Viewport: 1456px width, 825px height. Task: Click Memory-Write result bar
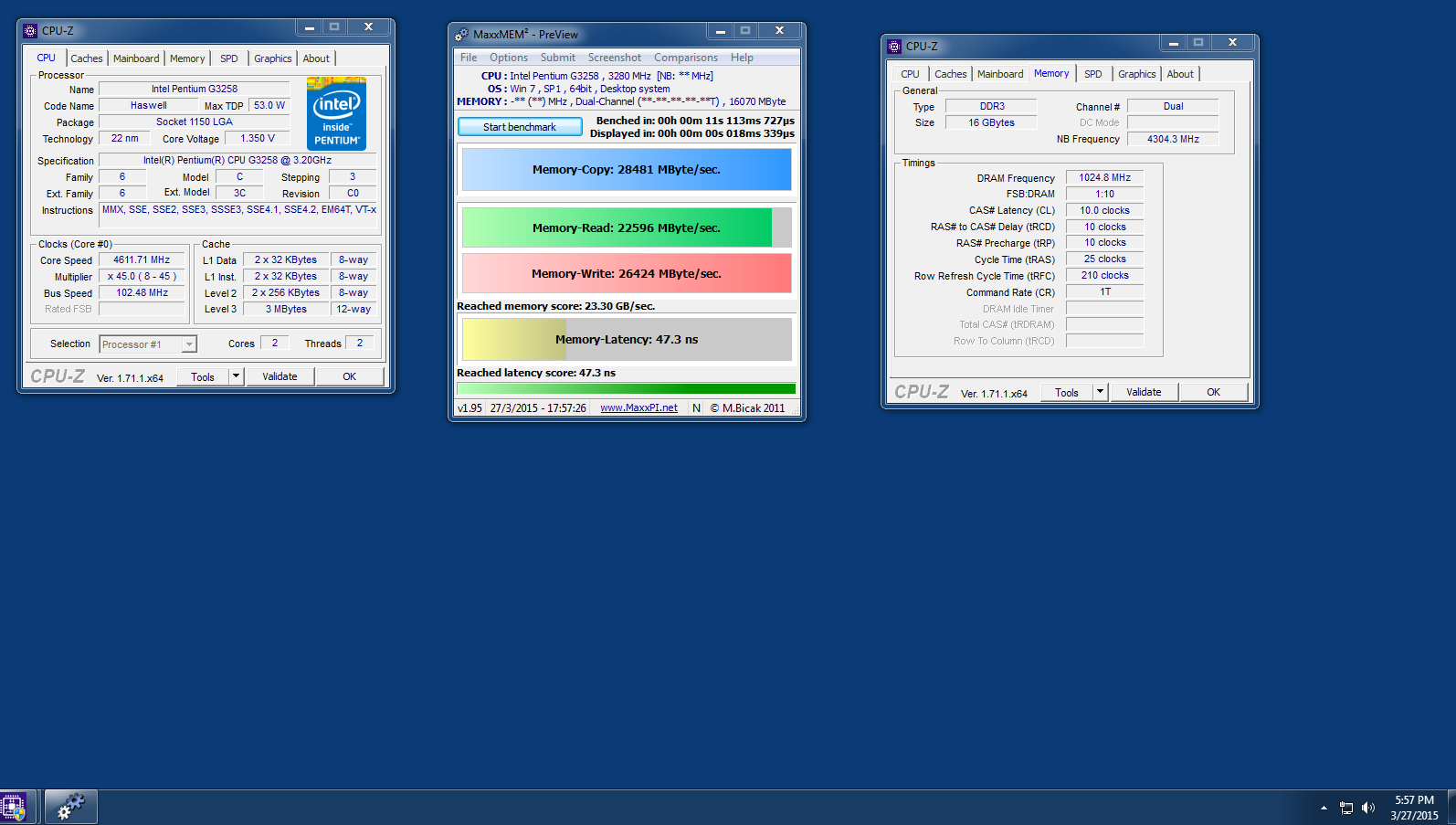(x=627, y=273)
